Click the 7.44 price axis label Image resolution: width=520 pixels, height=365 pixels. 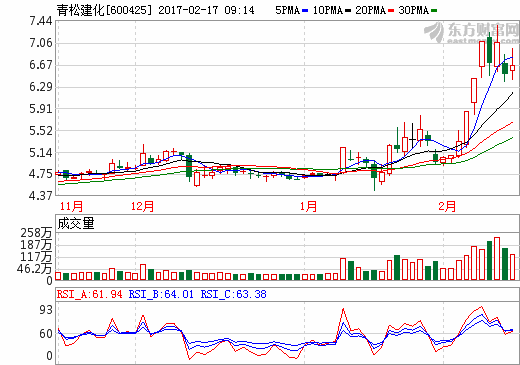pos(41,21)
